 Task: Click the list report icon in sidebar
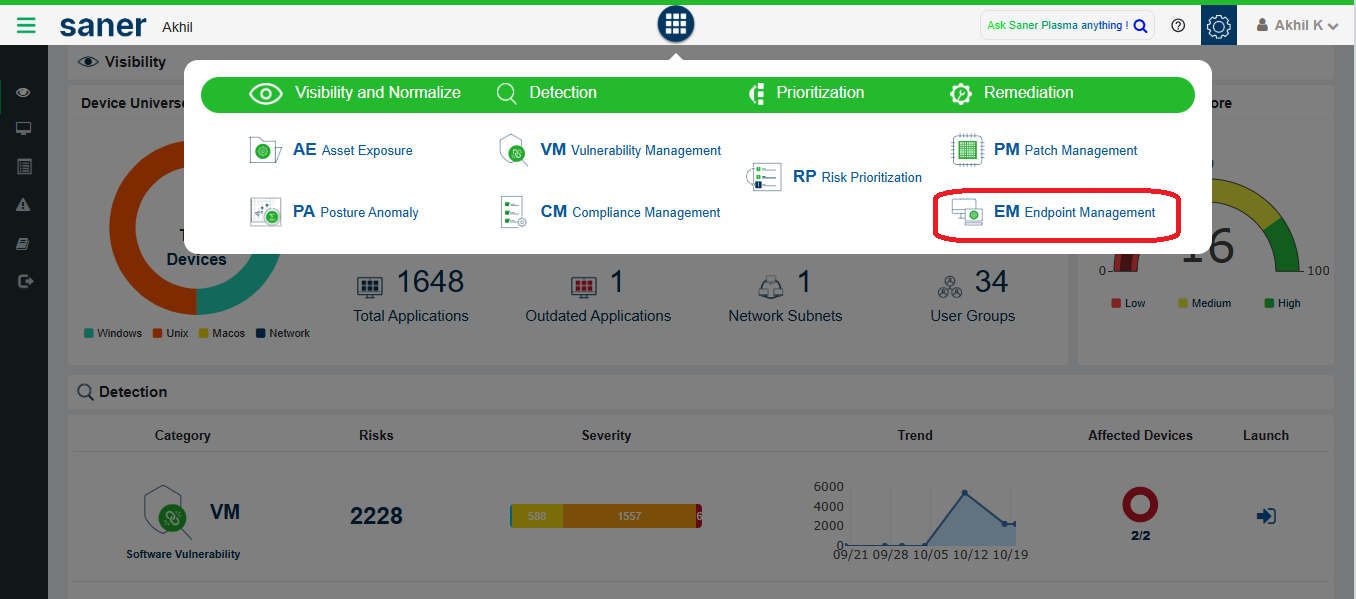(x=24, y=167)
